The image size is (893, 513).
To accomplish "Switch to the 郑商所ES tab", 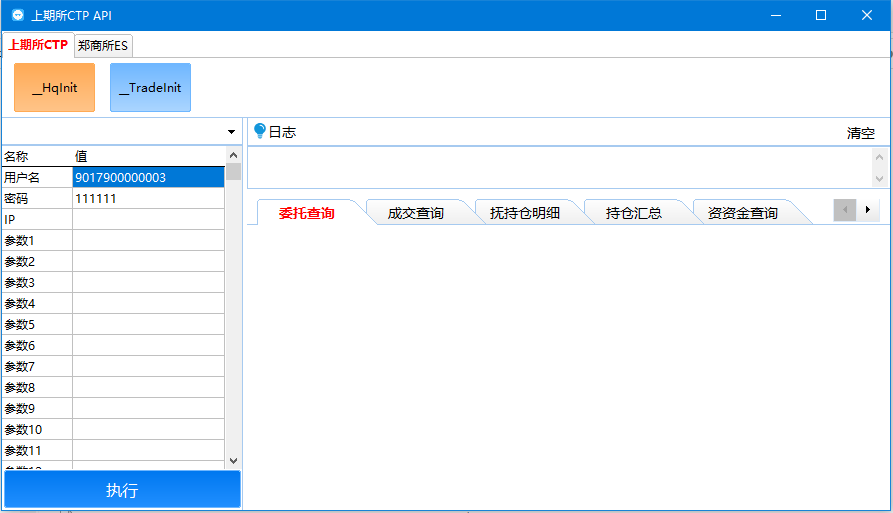I will (103, 46).
